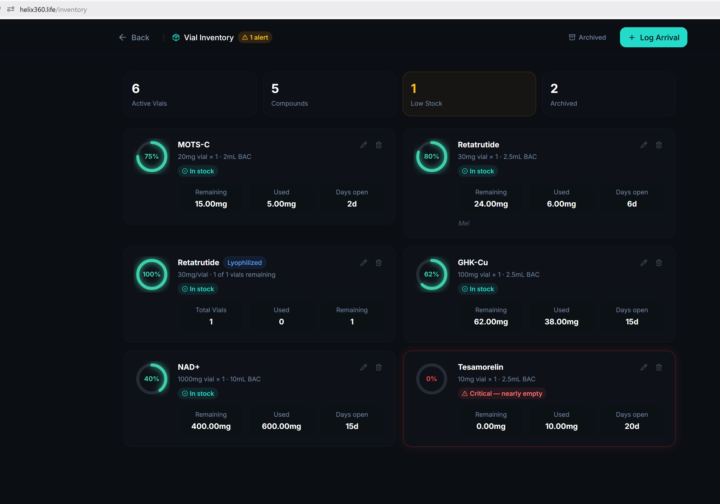The width and height of the screenshot is (720, 504).
Task: Click the NAD+ 40% progress ring
Action: [152, 379]
